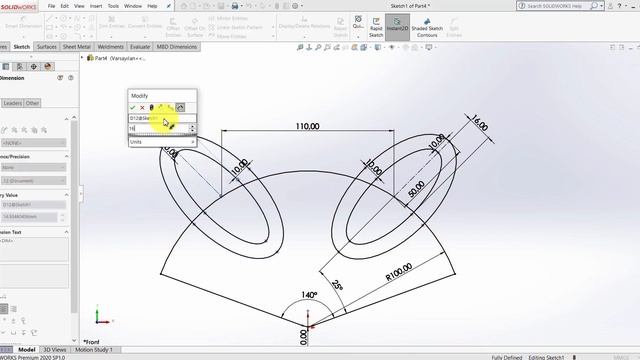Screen dimensions: 640x360
Task: Click the Convert Entities tool
Action: click(145, 23)
